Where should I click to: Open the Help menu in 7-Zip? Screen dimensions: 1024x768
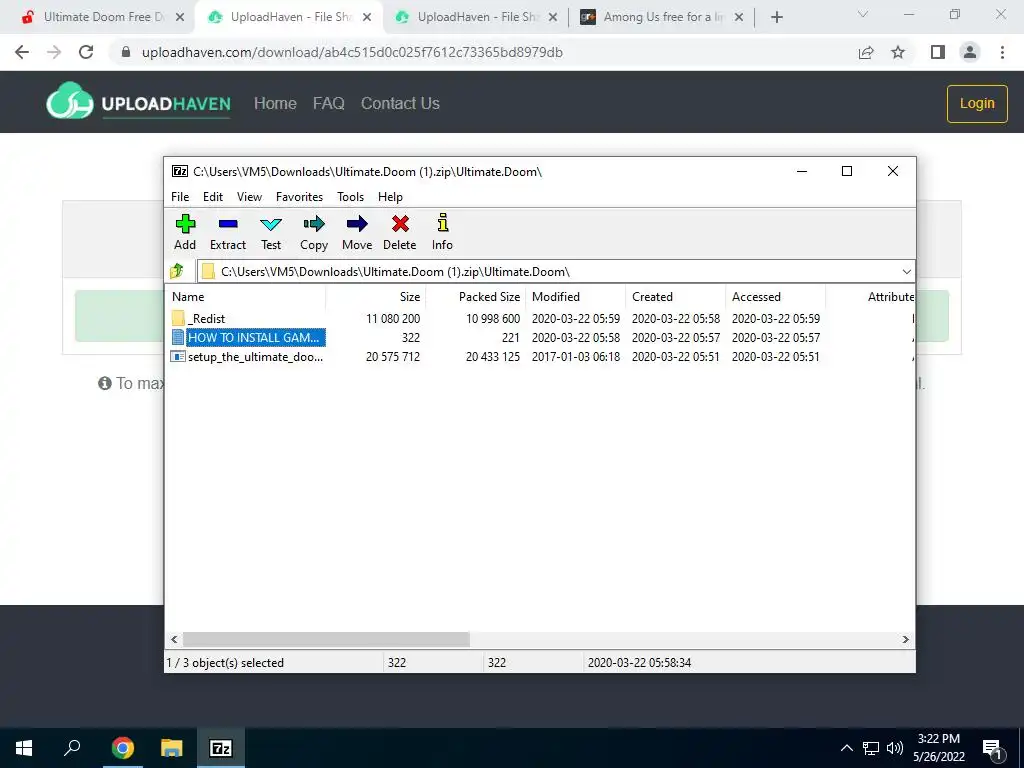pyautogui.click(x=390, y=197)
